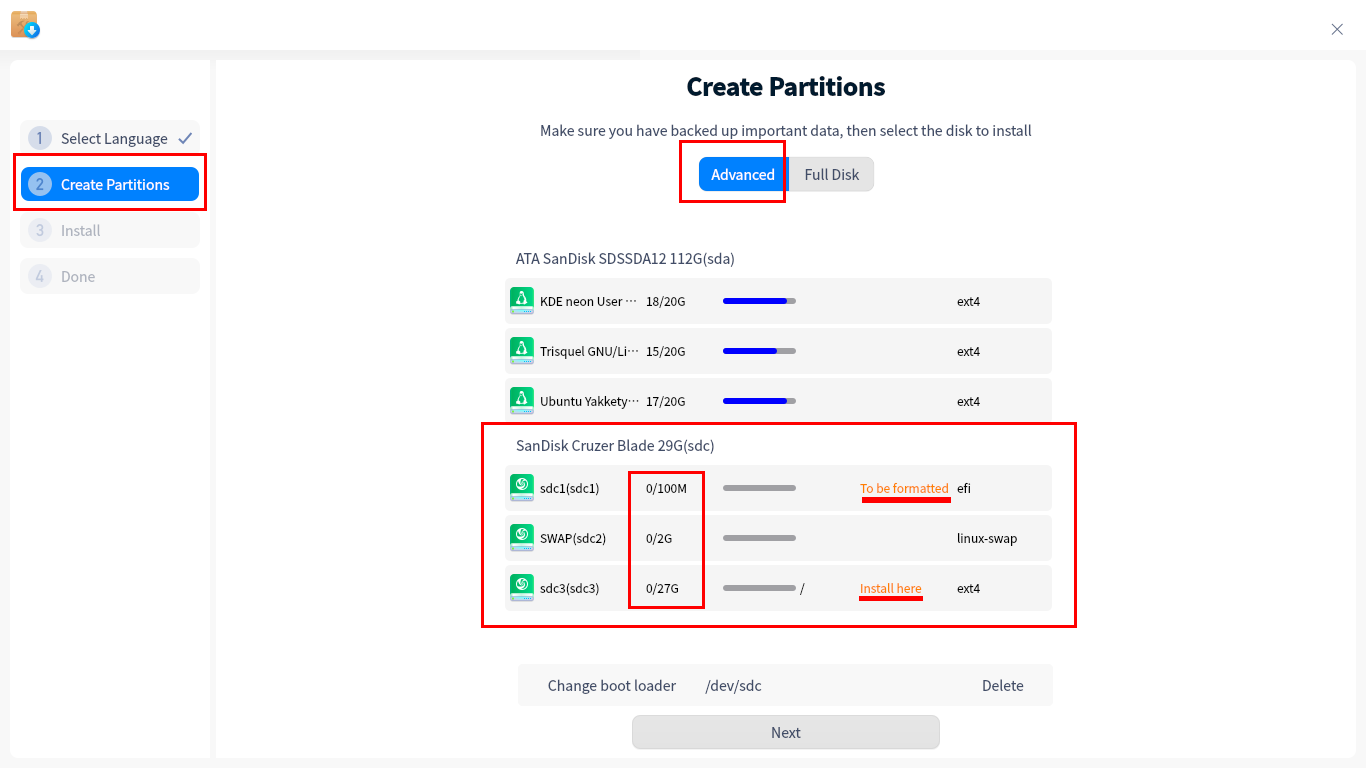This screenshot has width=1366, height=768.
Task: Click the sdc3 partition deepin icon
Action: (x=521, y=587)
